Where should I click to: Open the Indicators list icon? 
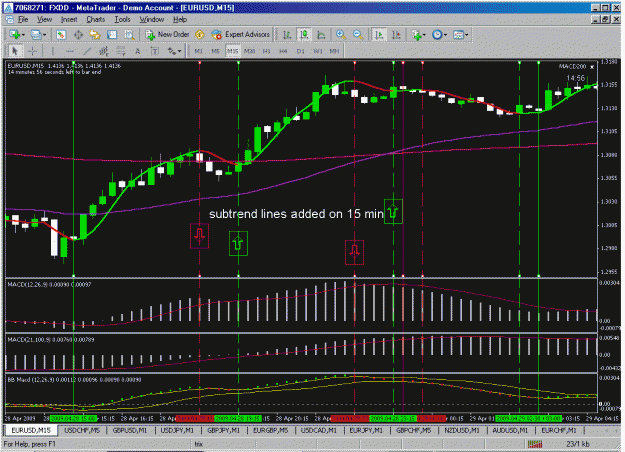[417, 35]
